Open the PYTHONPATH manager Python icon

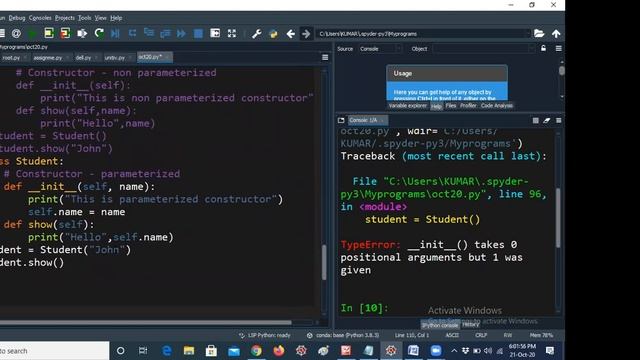(x=273, y=33)
